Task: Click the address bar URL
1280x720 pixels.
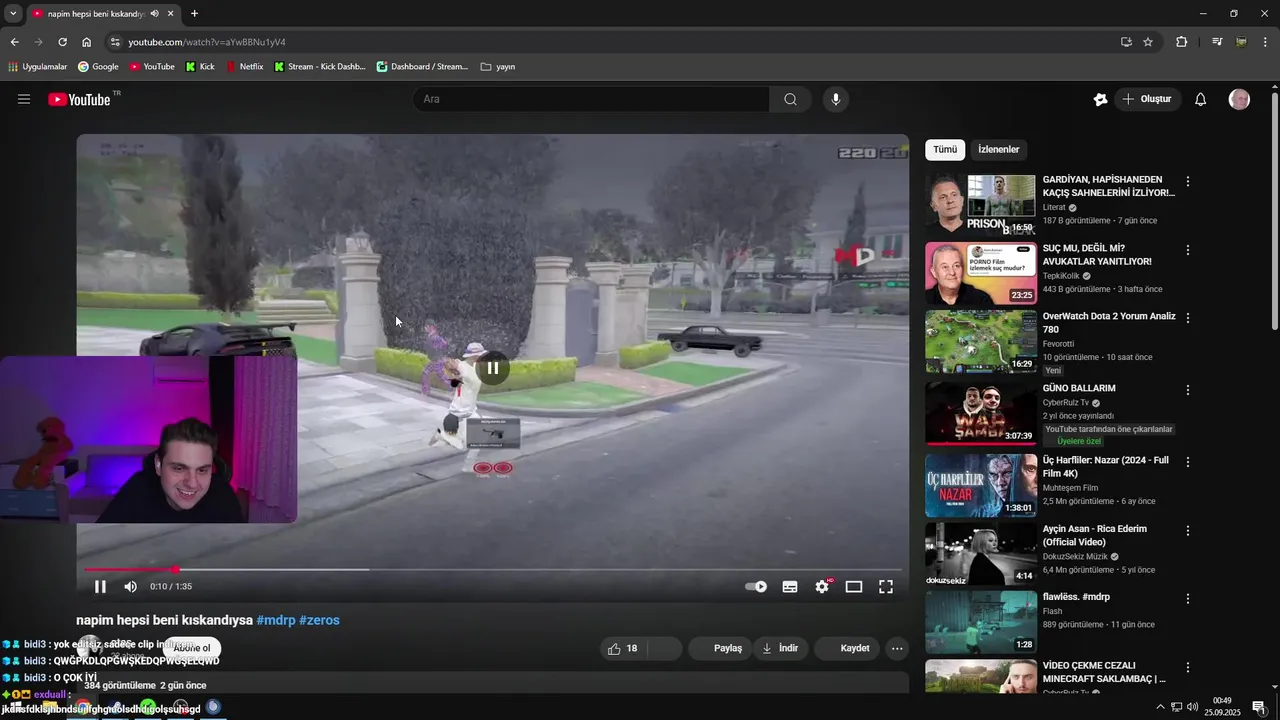Action: (x=207, y=42)
